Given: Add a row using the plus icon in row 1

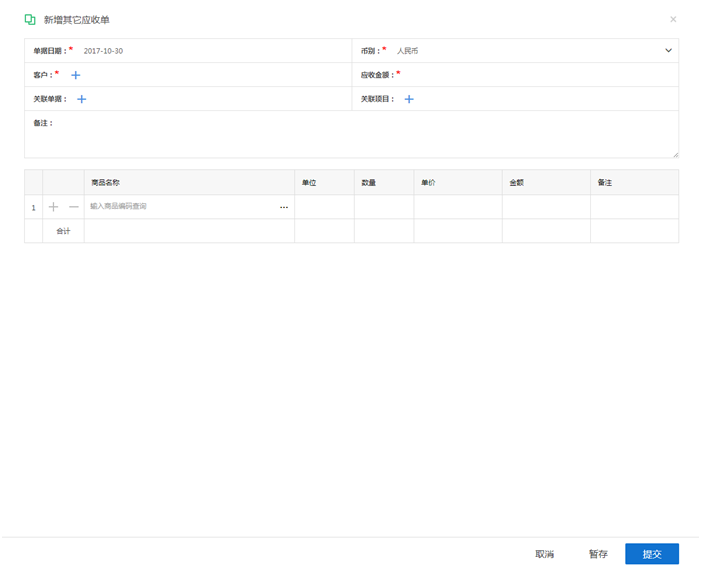Looking at the screenshot, I should [x=53, y=207].
